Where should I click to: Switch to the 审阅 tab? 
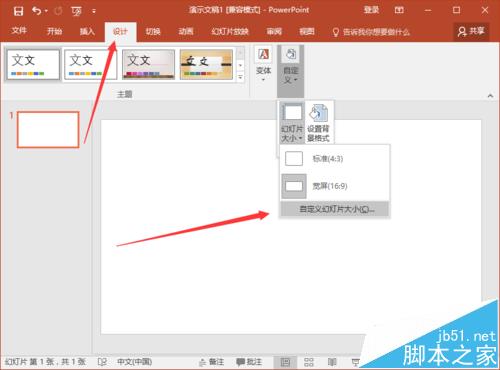point(274,31)
